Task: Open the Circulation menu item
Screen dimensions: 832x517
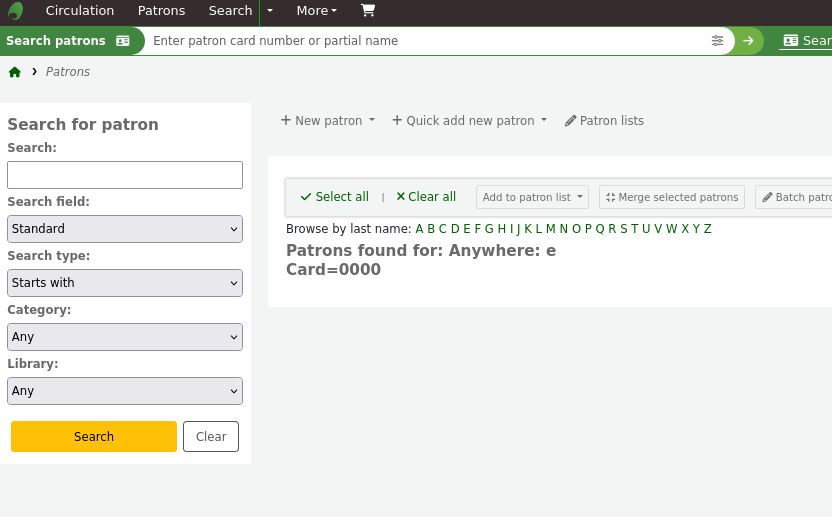Action: [x=80, y=11]
